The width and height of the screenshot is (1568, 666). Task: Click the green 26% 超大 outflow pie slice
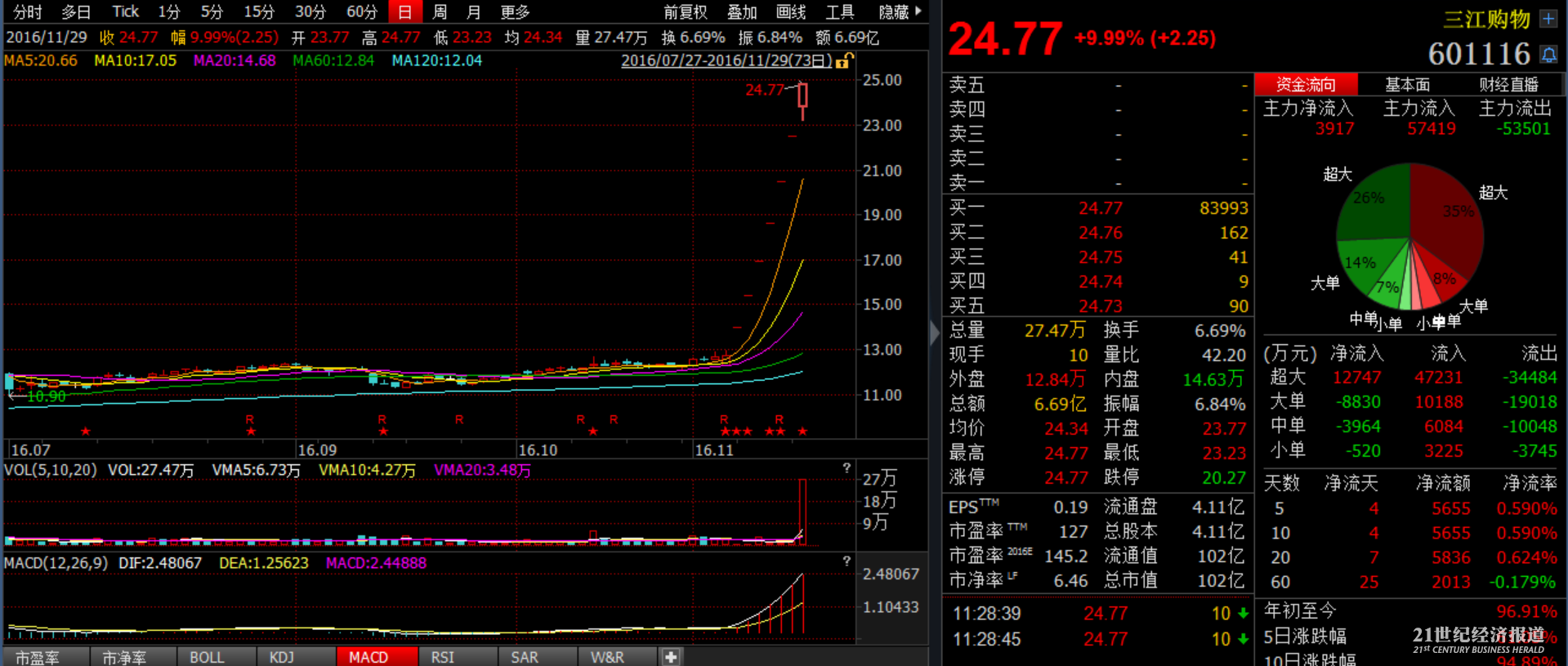click(x=1377, y=203)
